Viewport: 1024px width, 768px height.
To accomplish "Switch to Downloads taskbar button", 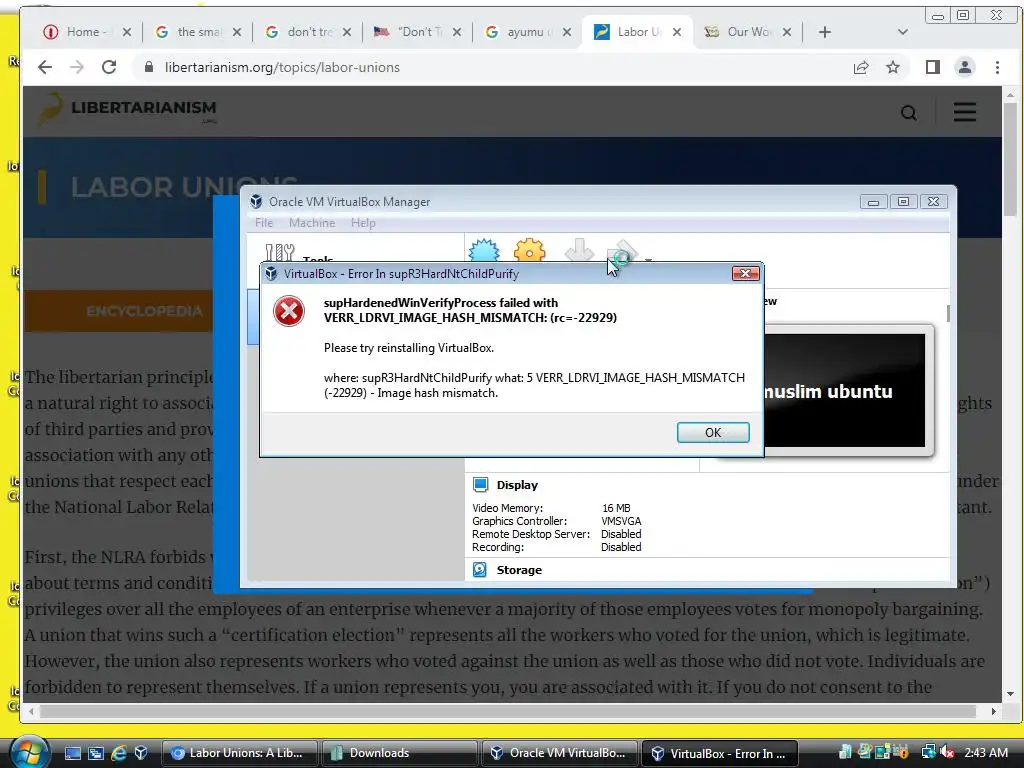I will coord(399,753).
